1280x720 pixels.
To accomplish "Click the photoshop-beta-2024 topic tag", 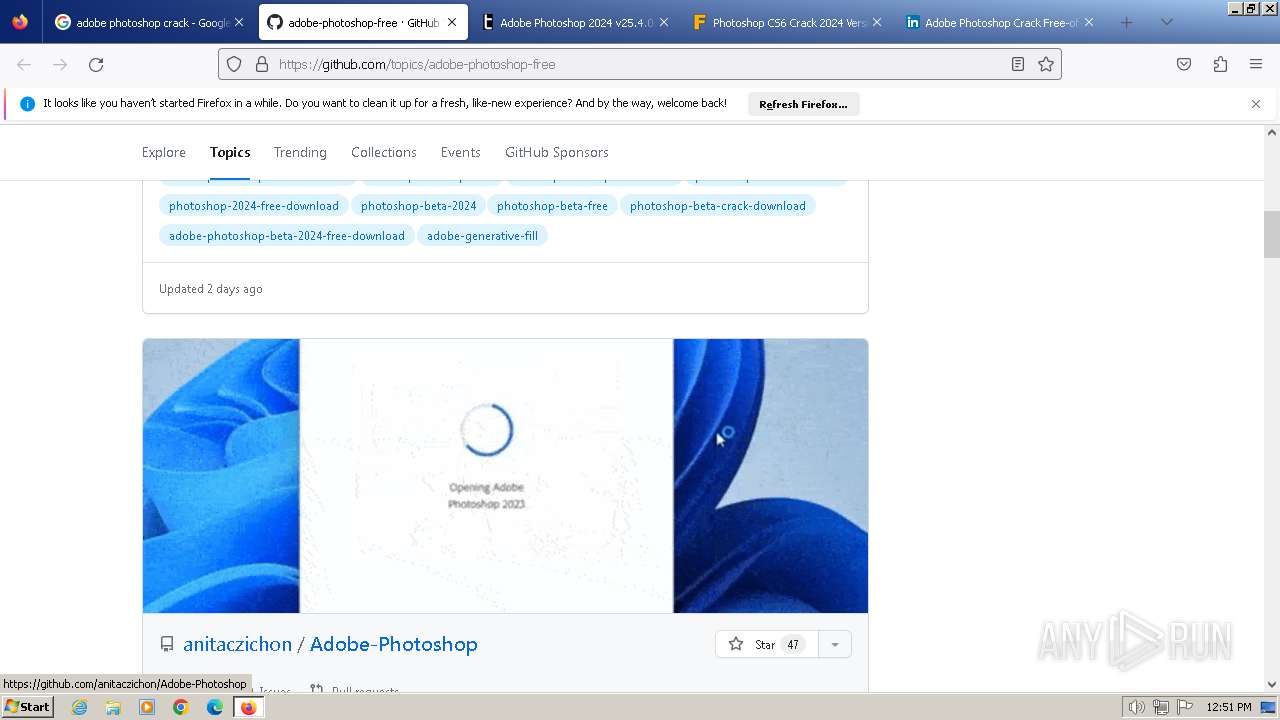I will coord(419,206).
